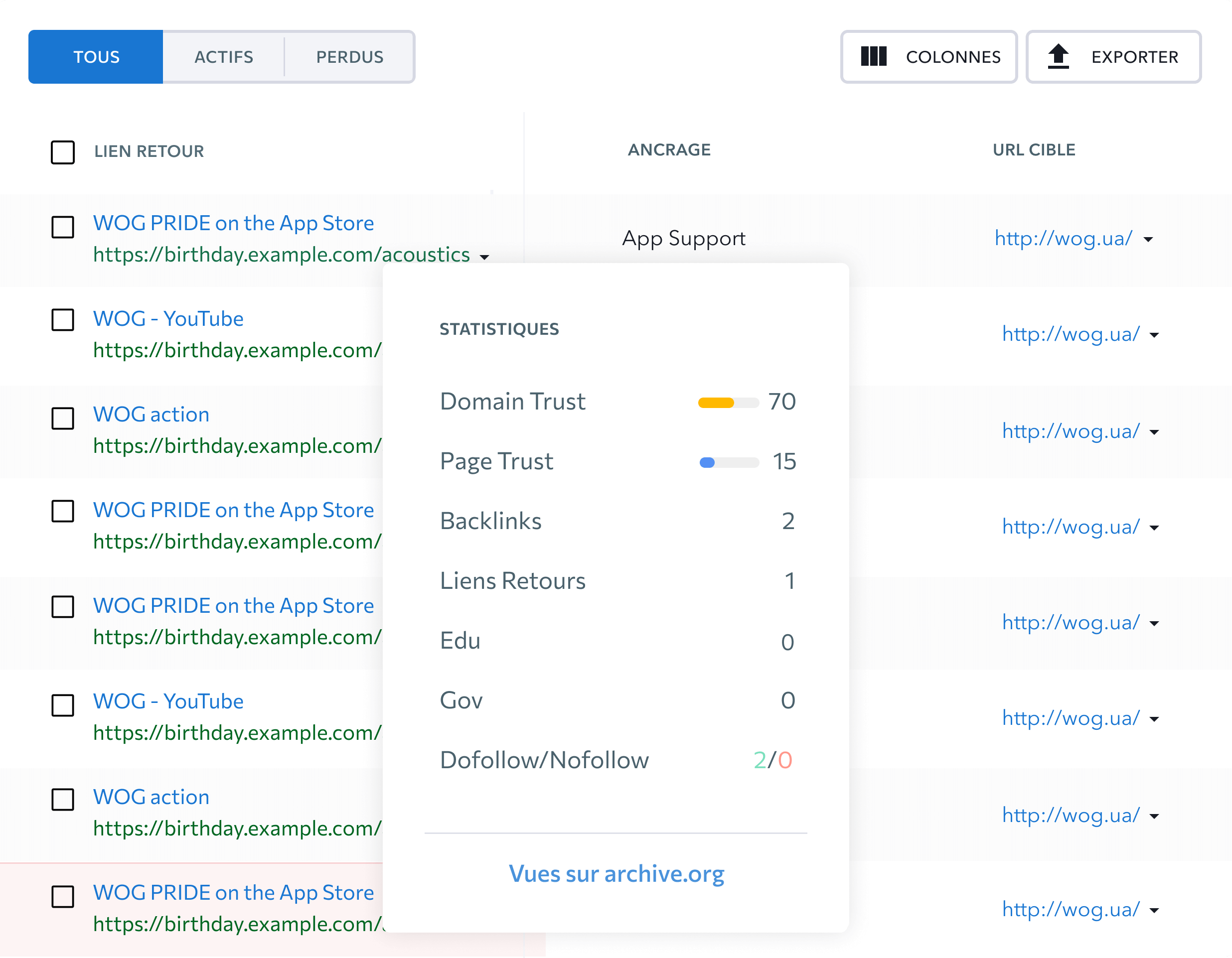Open the second WOG - YouTube title link
The width and height of the screenshot is (1232, 958).
pyautogui.click(x=168, y=701)
